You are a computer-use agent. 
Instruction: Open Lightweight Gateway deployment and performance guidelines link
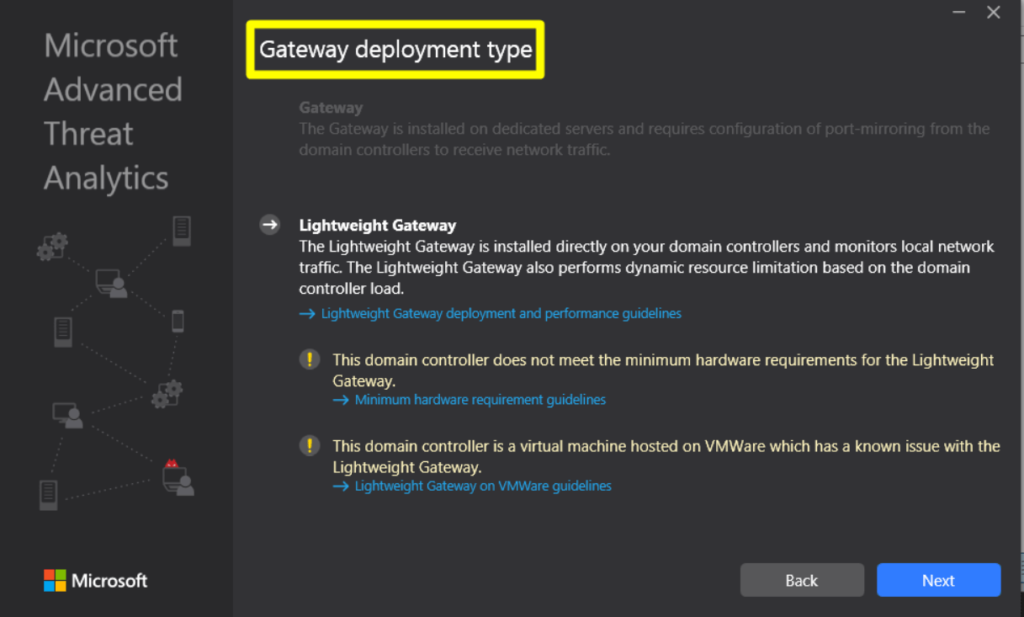(x=501, y=313)
